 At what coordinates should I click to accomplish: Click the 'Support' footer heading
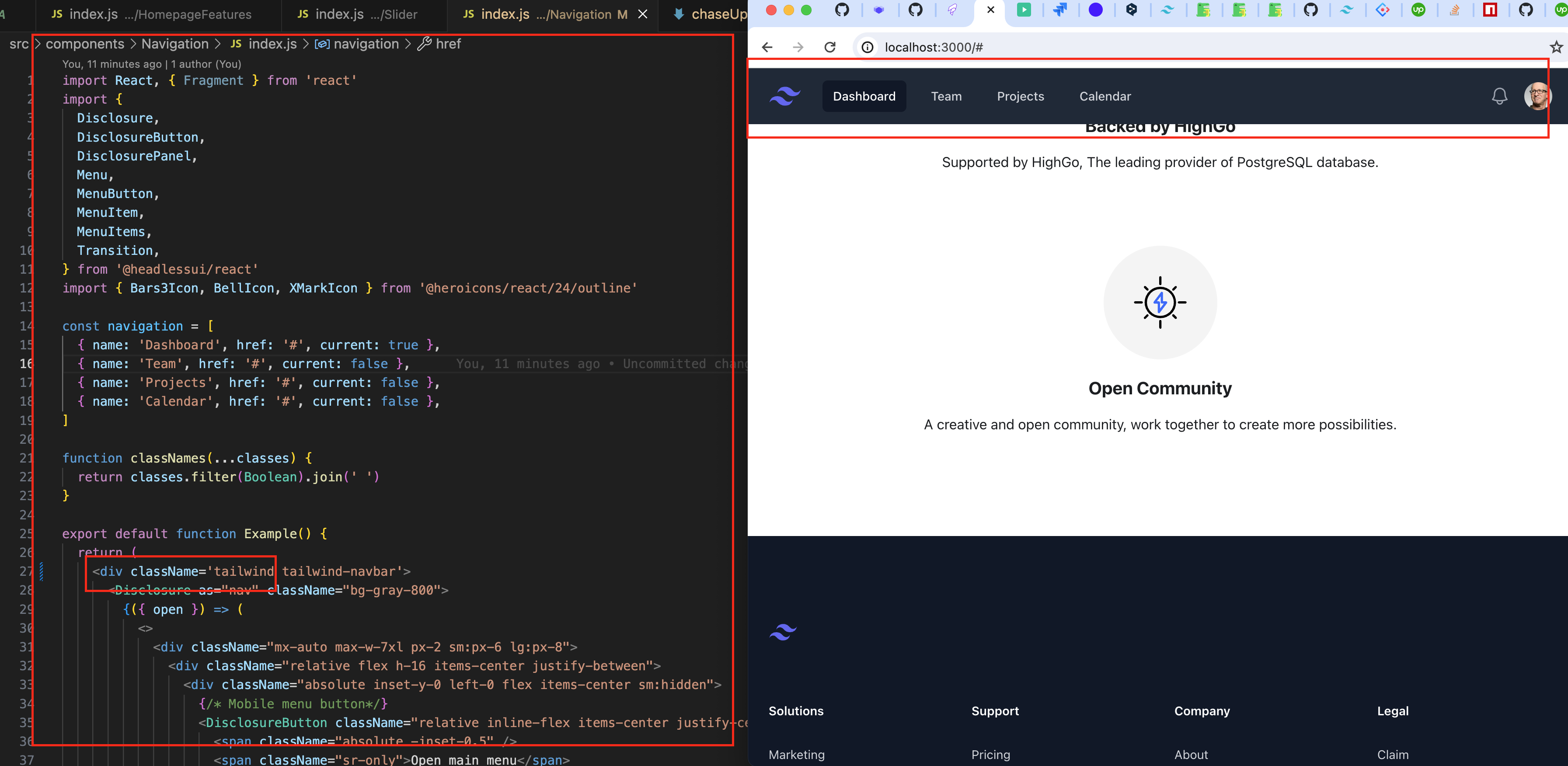(x=995, y=710)
